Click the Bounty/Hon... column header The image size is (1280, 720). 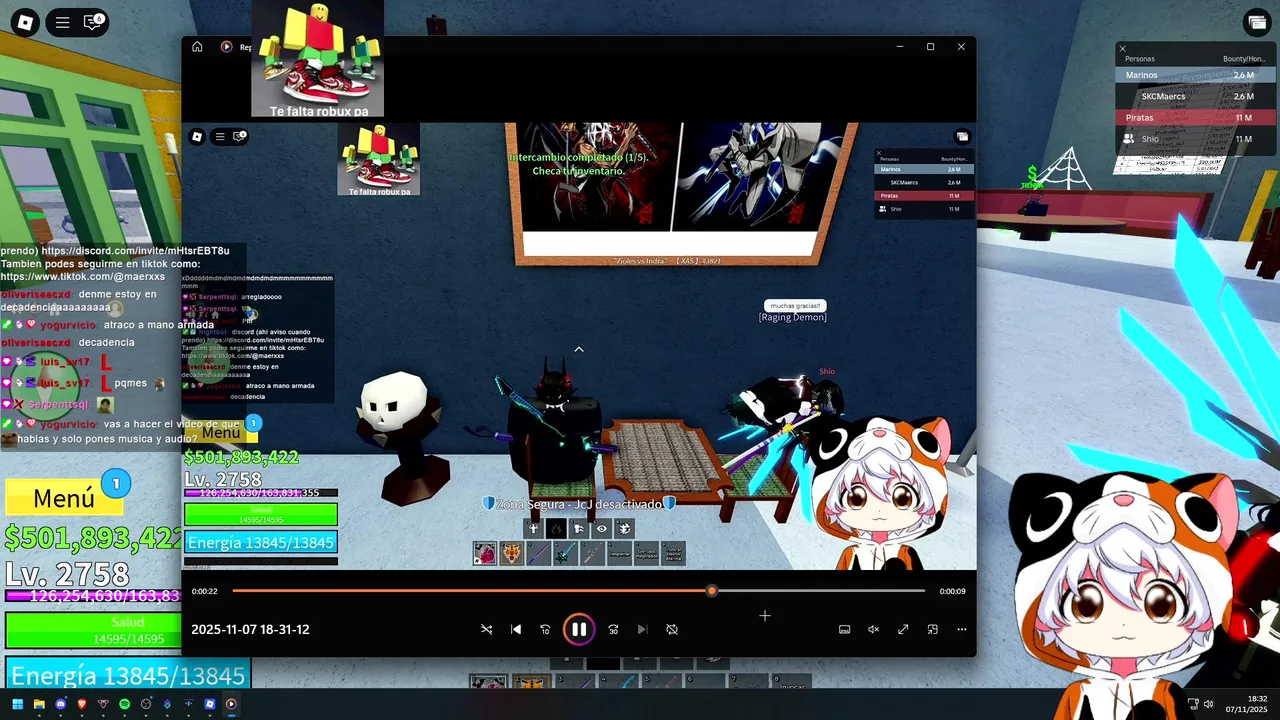tap(1242, 59)
